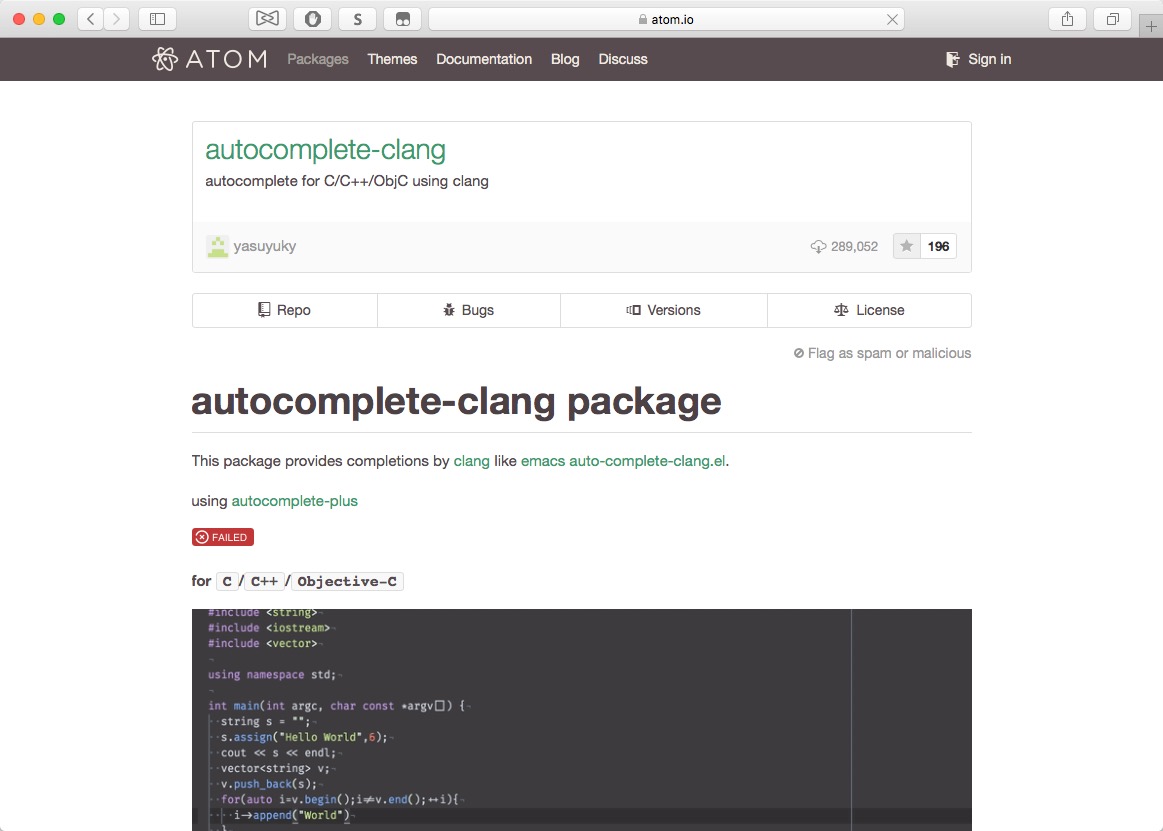Click the download cloud icon

click(x=818, y=246)
